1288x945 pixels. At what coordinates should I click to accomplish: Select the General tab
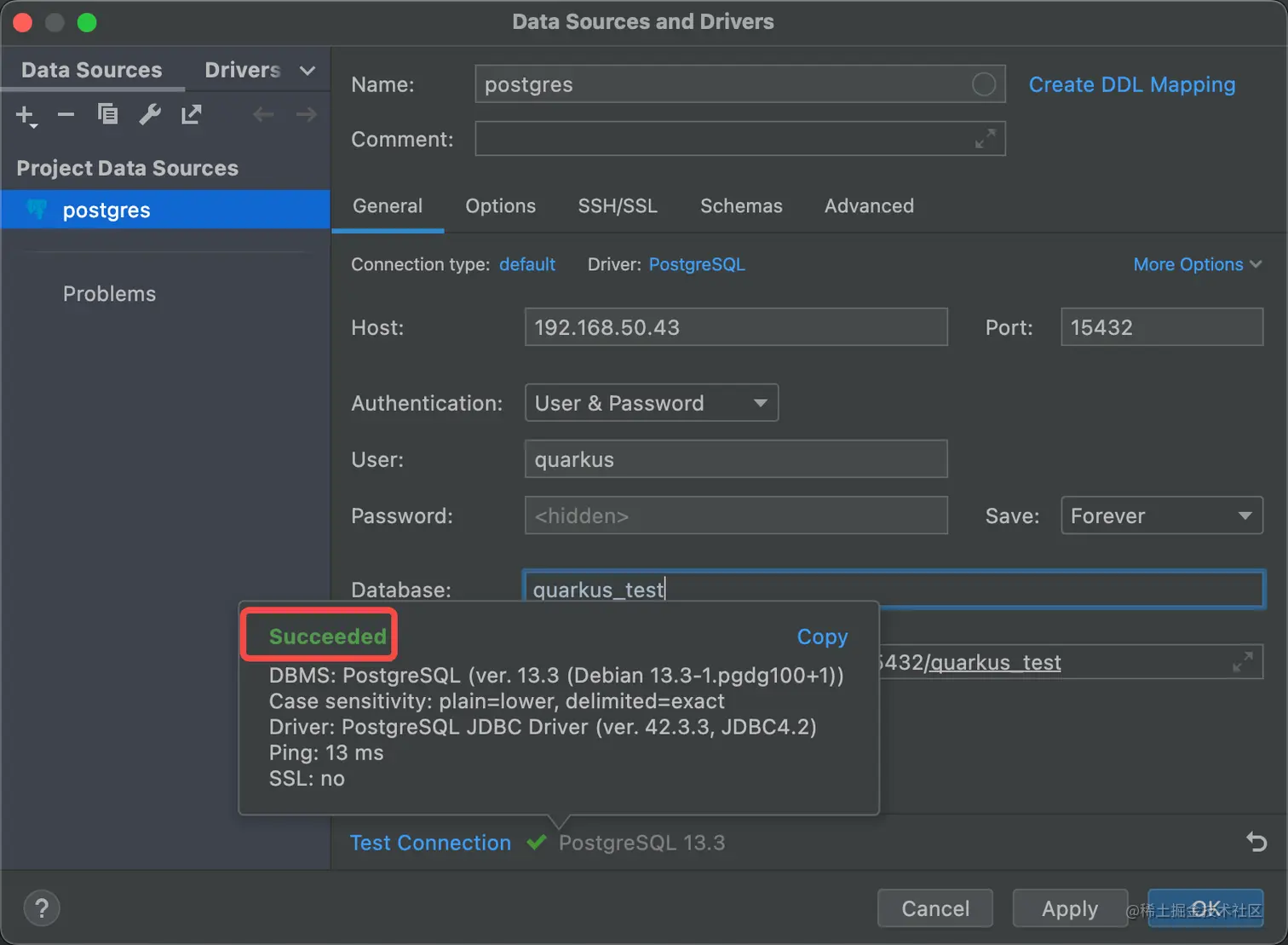click(388, 206)
